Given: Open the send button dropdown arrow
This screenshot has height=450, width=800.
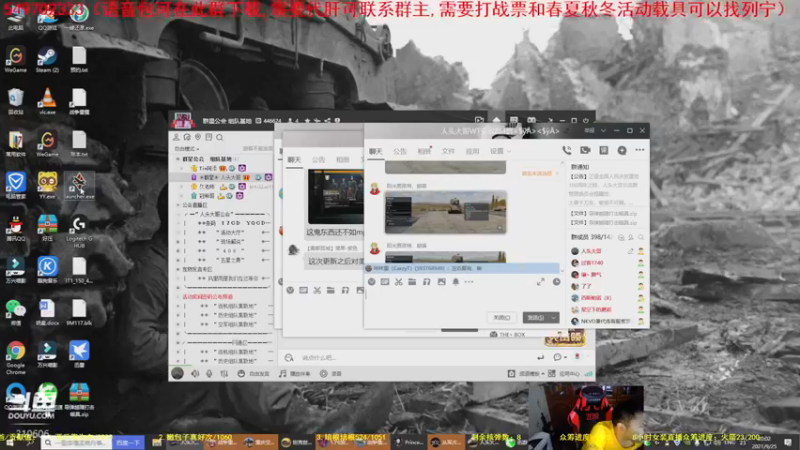Looking at the screenshot, I should 554,318.
